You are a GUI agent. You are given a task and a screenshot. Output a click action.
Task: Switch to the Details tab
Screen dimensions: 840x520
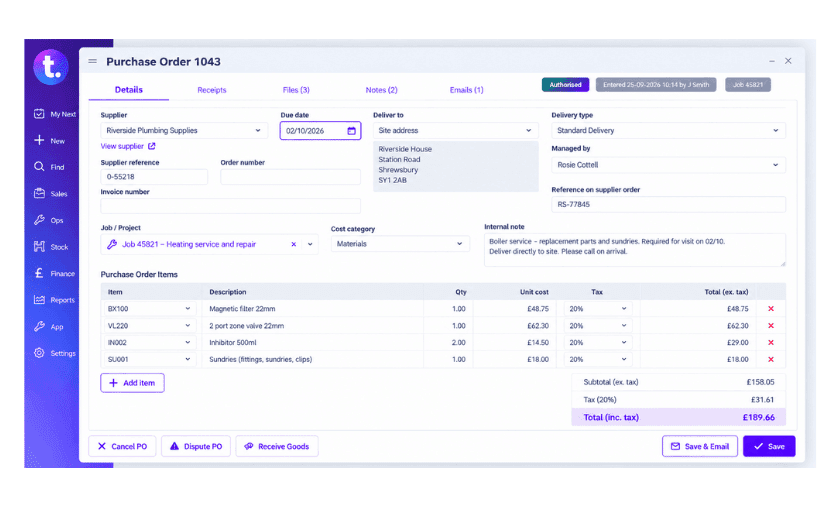coord(129,90)
